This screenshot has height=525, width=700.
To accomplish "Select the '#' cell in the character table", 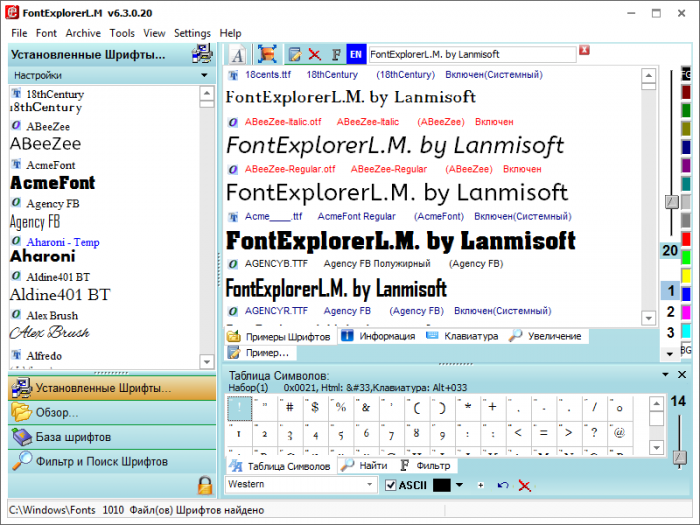I will (290, 408).
